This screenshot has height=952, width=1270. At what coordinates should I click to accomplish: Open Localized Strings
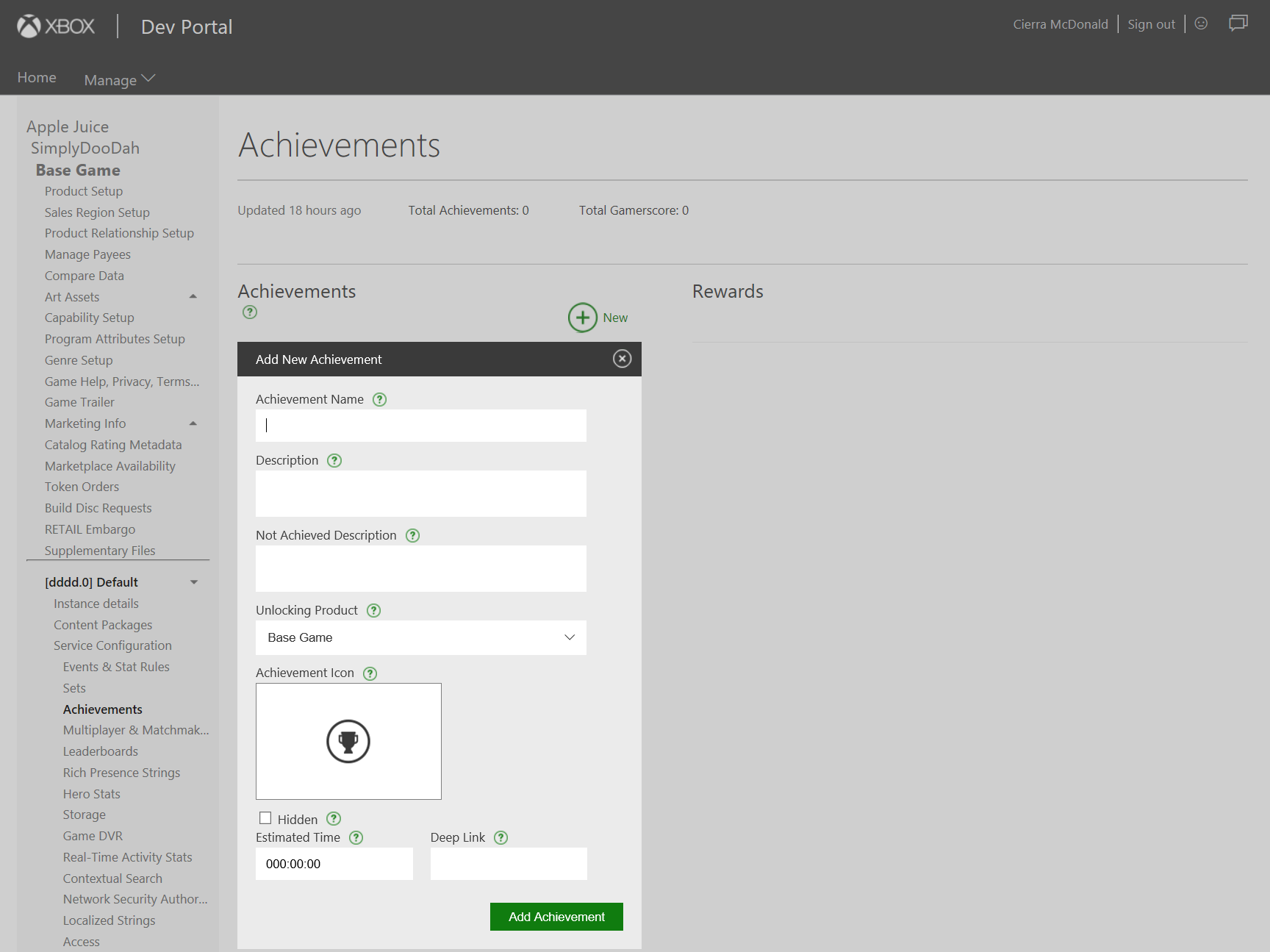tap(109, 920)
